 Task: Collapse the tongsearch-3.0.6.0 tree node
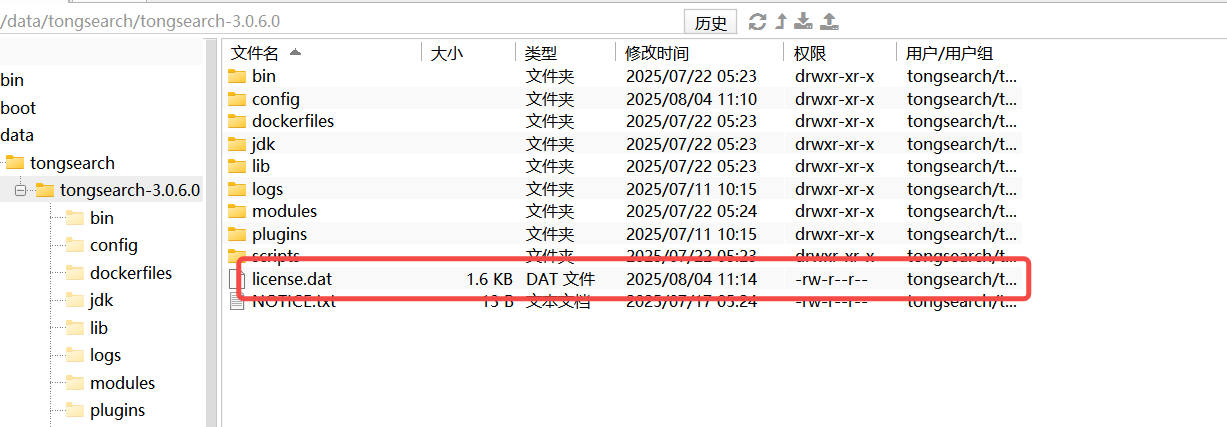[x=19, y=190]
